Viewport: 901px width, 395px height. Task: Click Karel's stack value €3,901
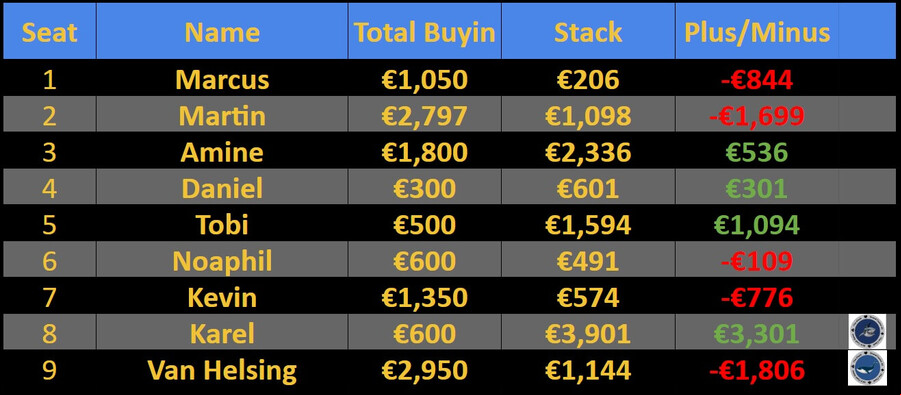[588, 334]
